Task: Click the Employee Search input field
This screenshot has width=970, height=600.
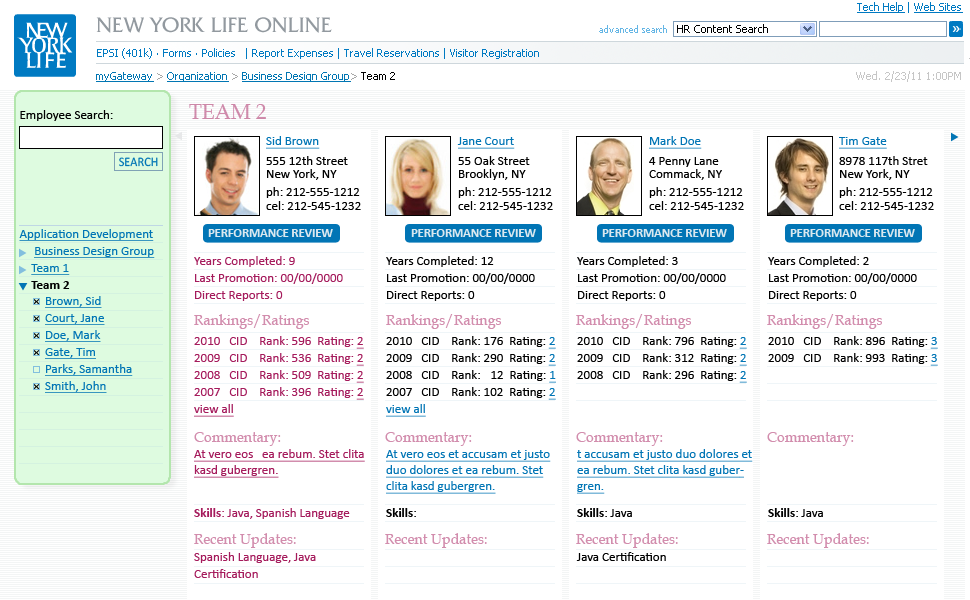Action: click(x=91, y=137)
